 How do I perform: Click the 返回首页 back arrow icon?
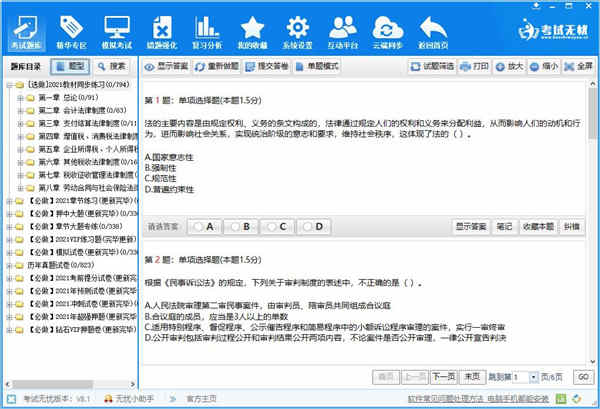tap(433, 33)
